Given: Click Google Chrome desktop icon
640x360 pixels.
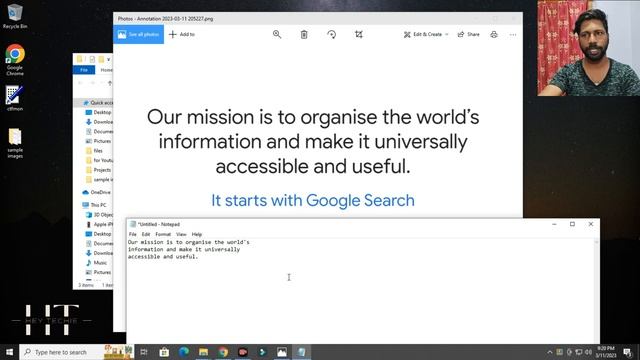Looking at the screenshot, I should tap(15, 60).
